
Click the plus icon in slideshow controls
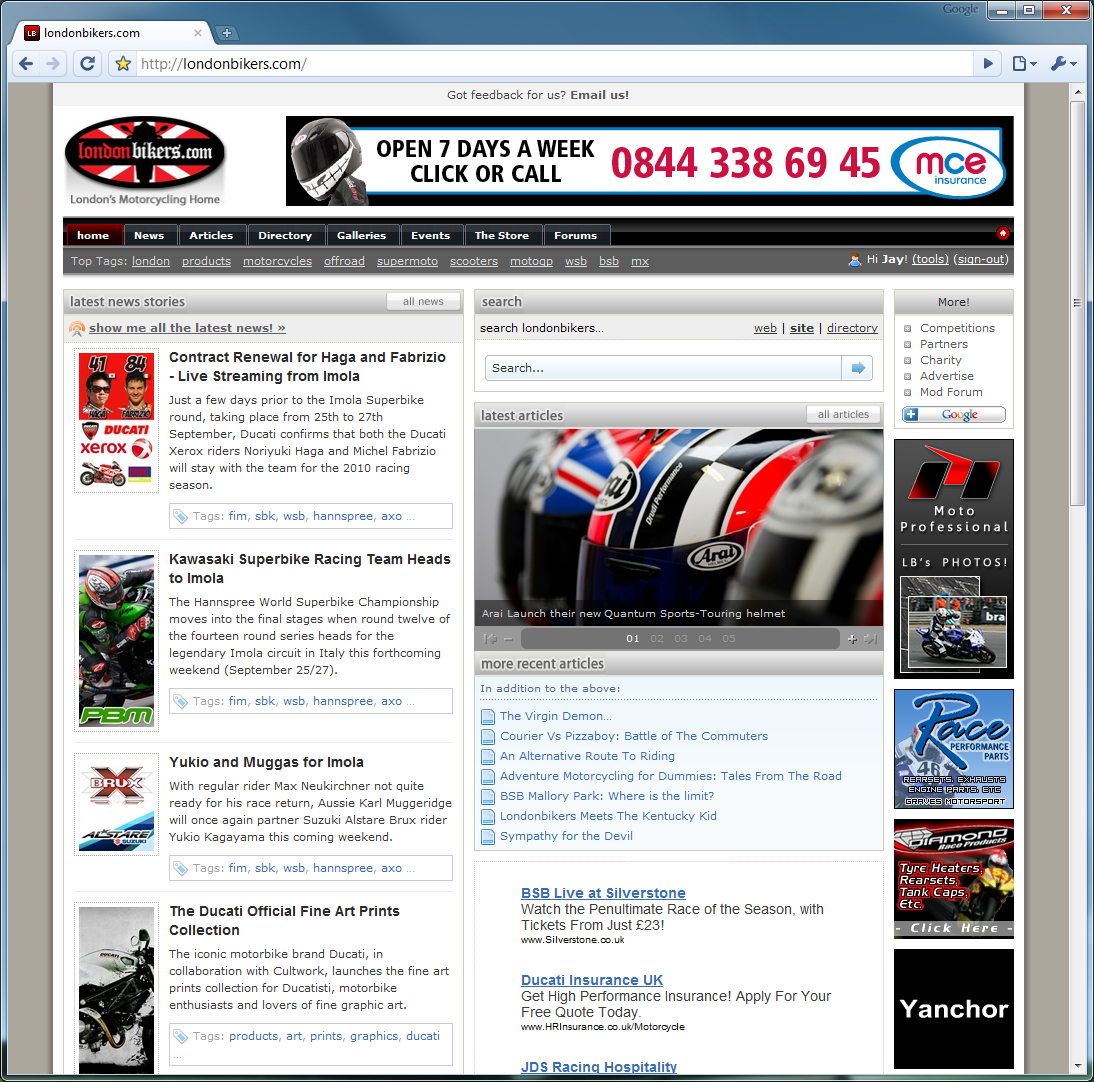coord(852,639)
